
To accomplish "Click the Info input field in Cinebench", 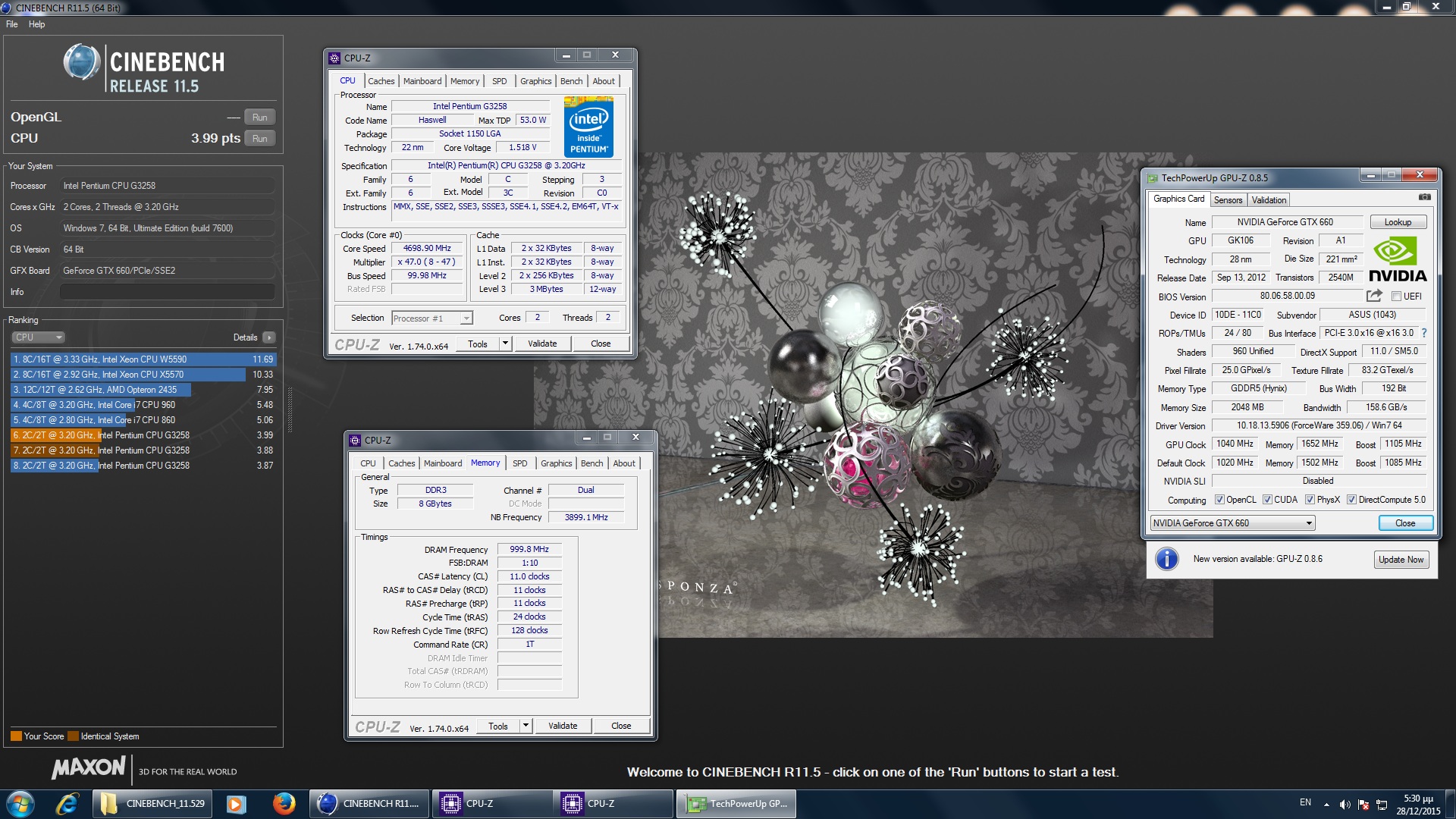I will 168,292.
